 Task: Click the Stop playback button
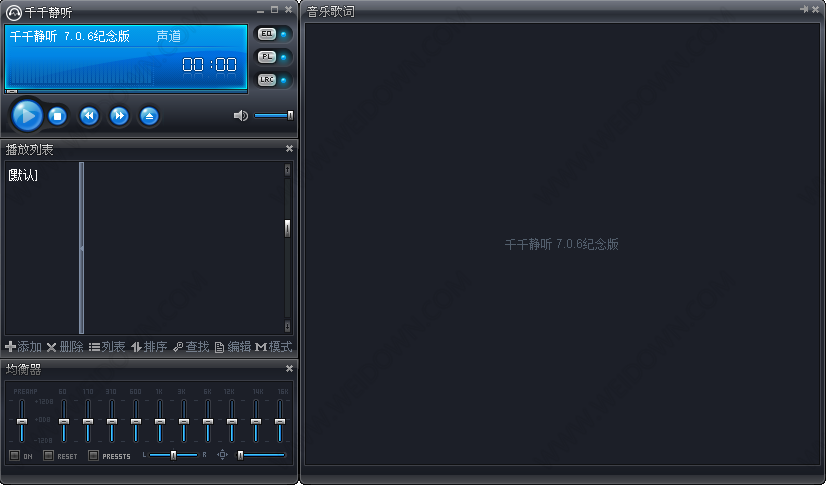(x=57, y=116)
